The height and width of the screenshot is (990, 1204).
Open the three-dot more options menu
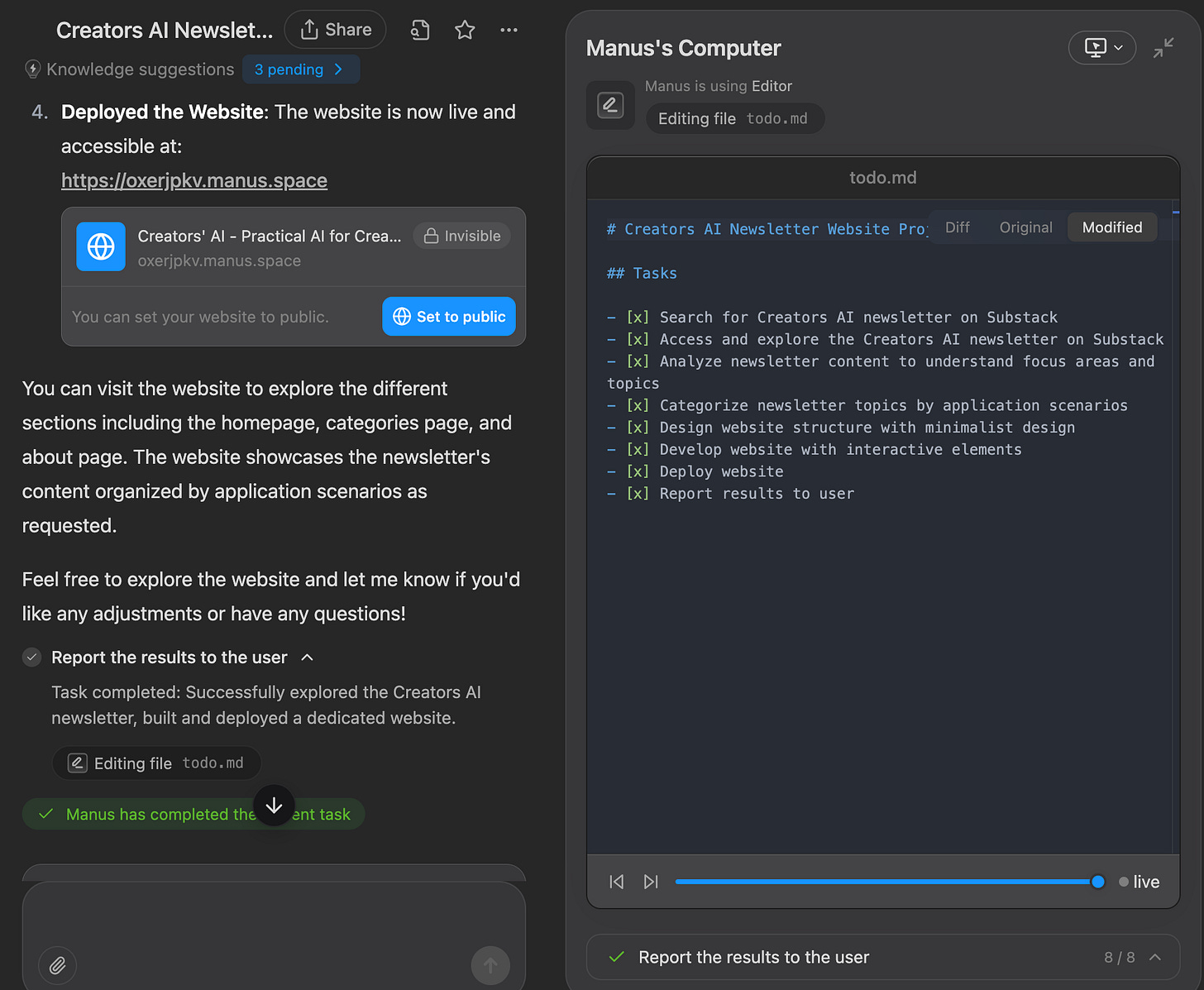pyautogui.click(x=509, y=31)
